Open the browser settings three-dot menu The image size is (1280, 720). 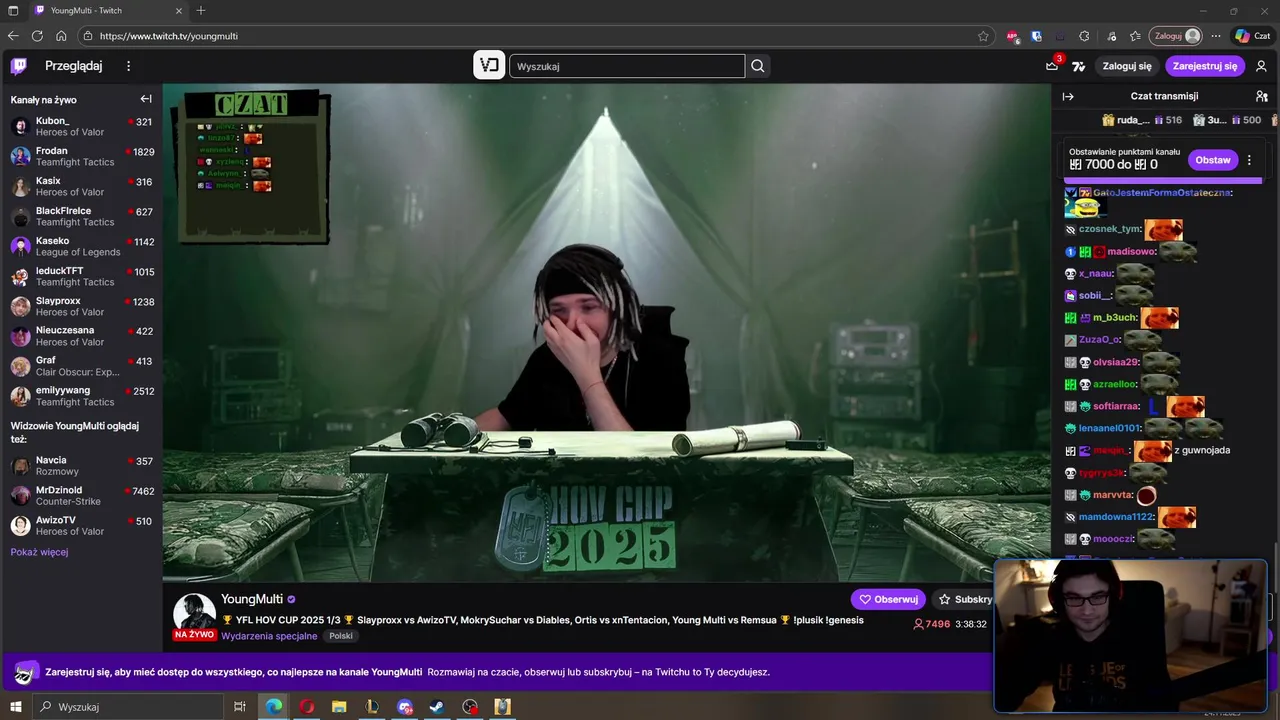1216,36
